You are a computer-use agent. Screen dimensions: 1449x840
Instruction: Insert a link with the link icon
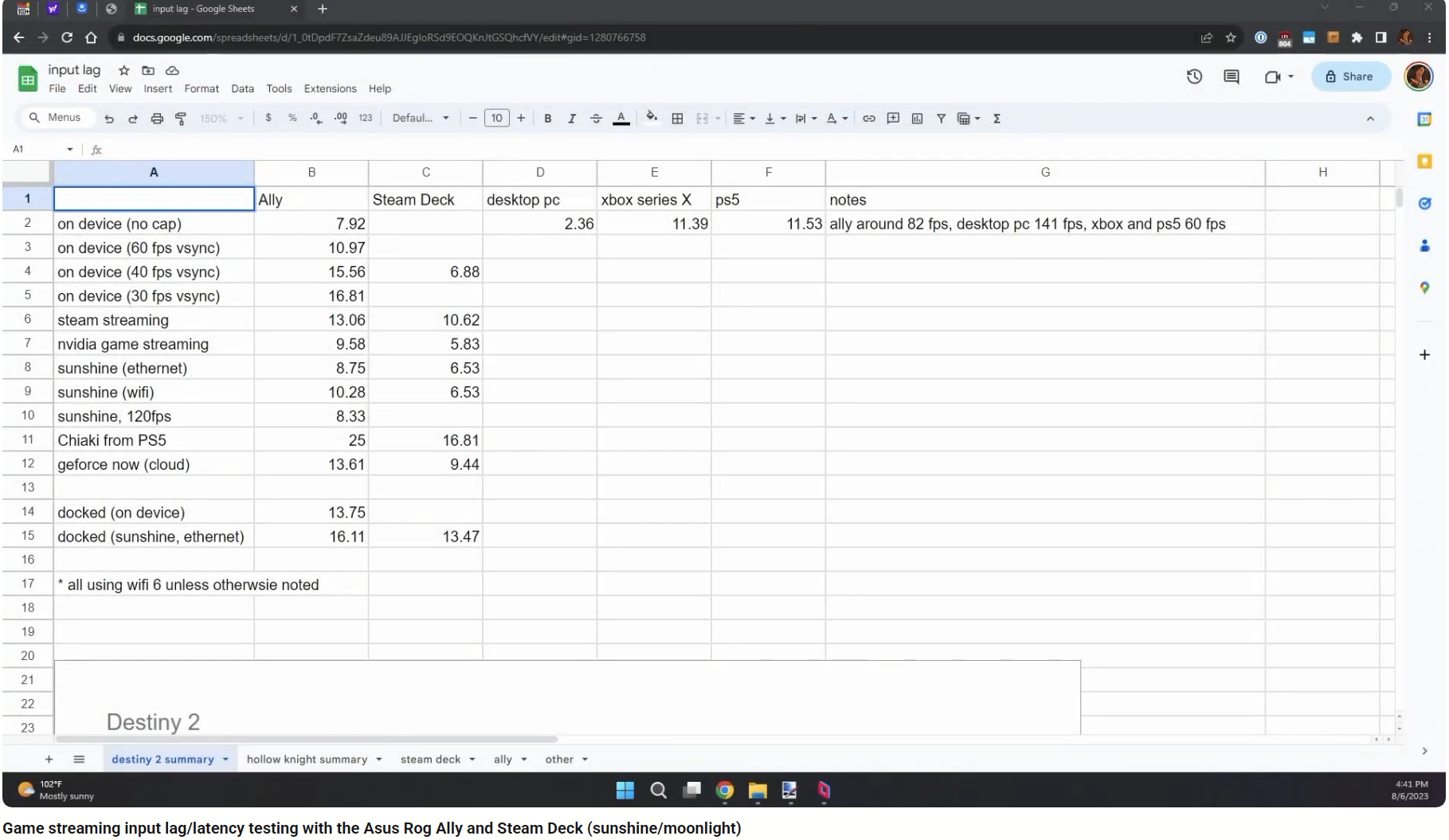869,119
